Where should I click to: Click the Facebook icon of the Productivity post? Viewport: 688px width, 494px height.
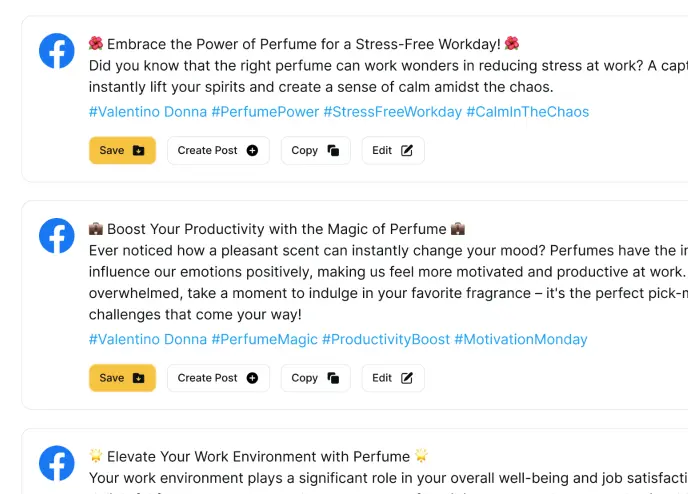57,236
